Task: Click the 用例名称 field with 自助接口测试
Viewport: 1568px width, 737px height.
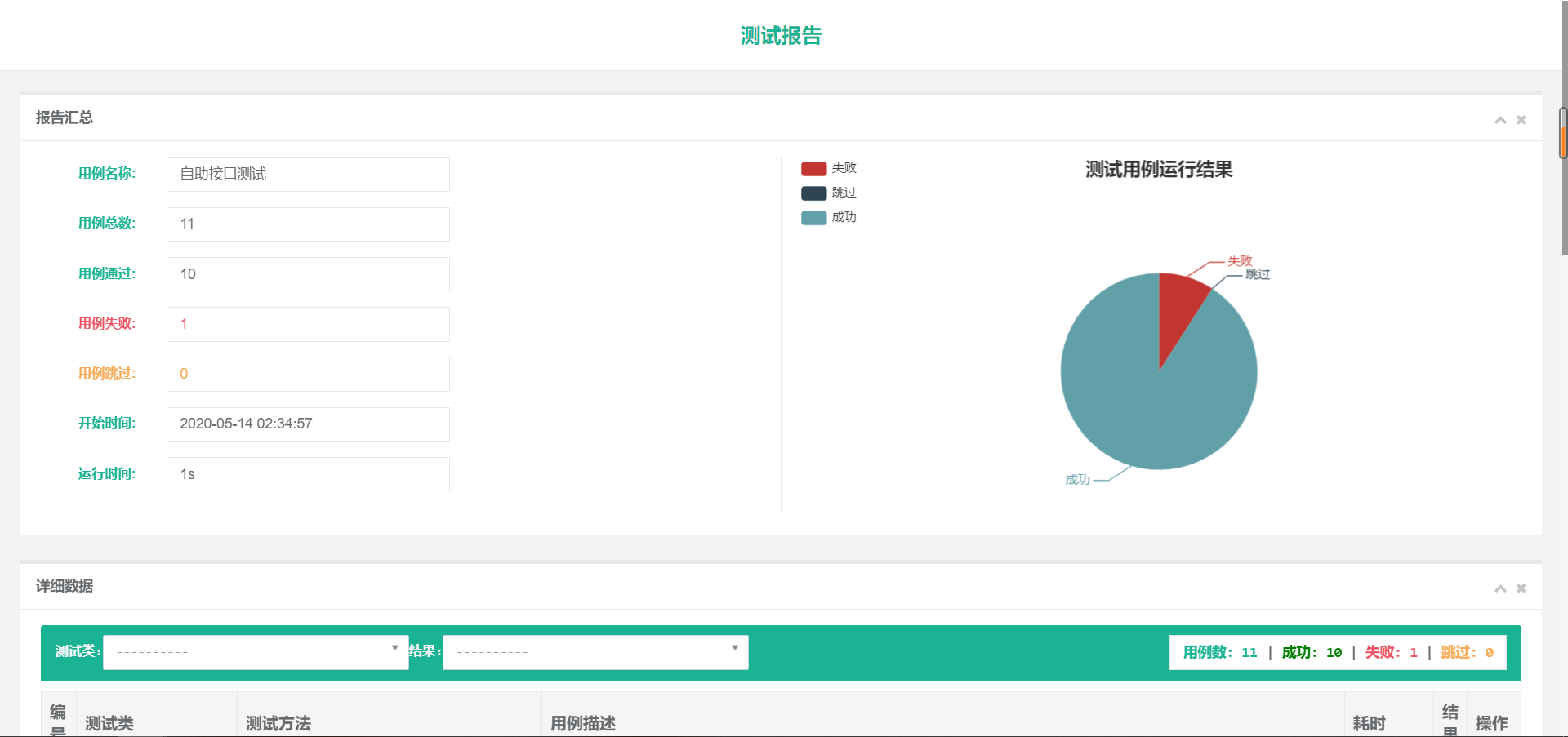Action: coord(308,174)
